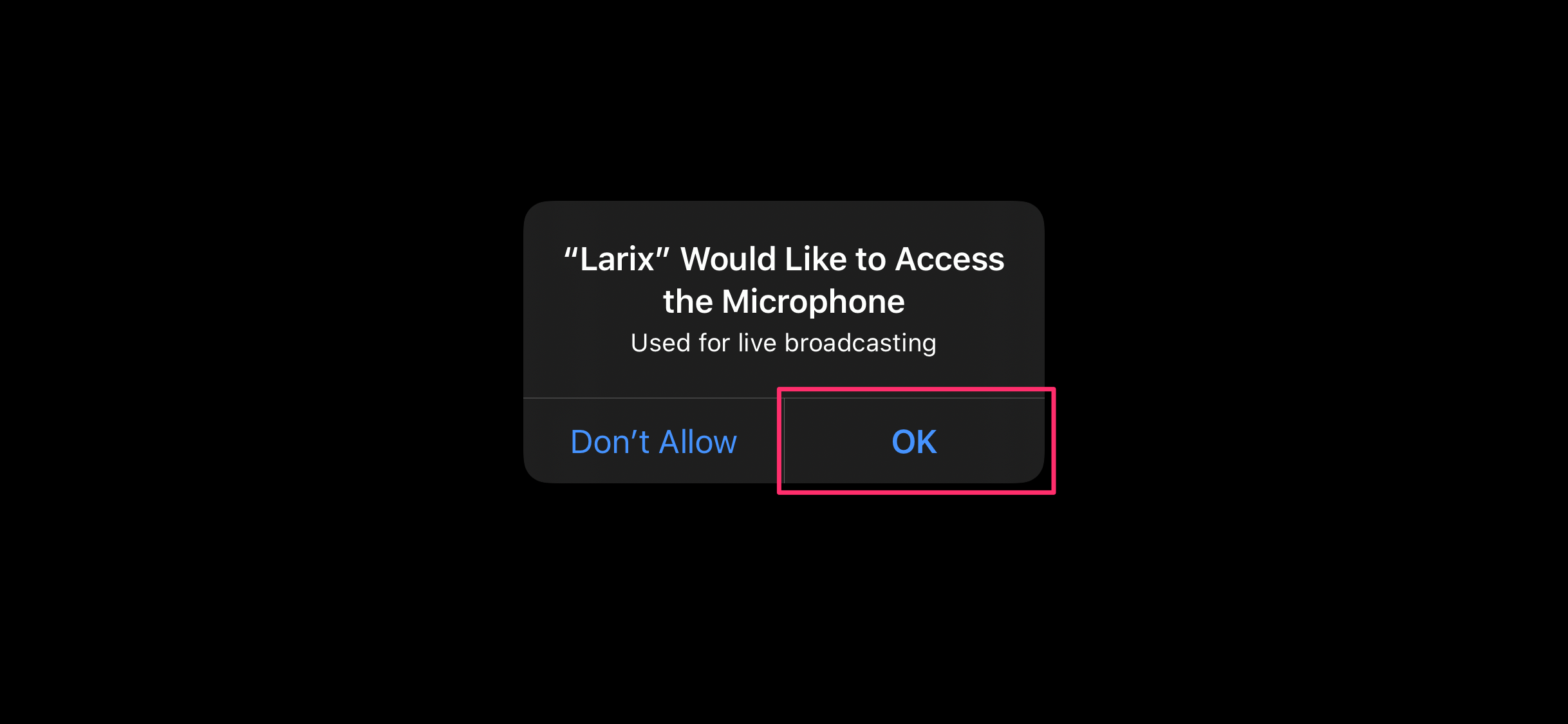
Task: Click the word "Microphone" in the title
Action: (814, 302)
